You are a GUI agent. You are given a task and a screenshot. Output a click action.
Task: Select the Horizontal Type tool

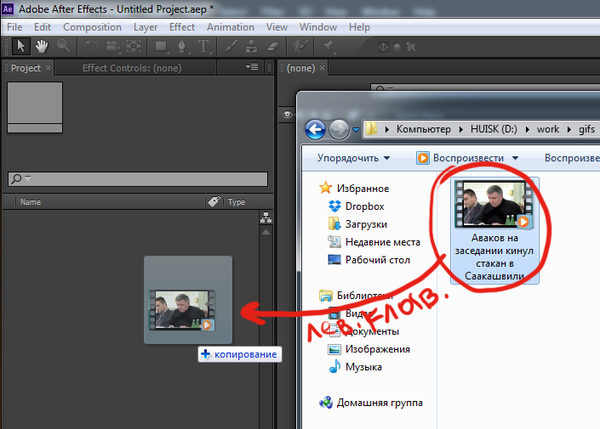(204, 47)
